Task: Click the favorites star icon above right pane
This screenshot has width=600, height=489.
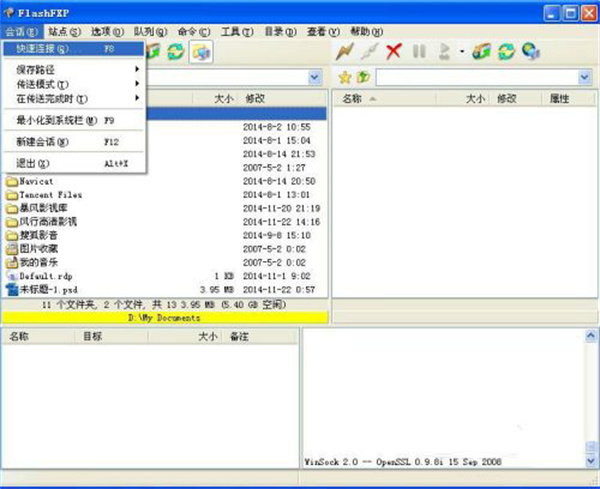Action: [x=344, y=77]
